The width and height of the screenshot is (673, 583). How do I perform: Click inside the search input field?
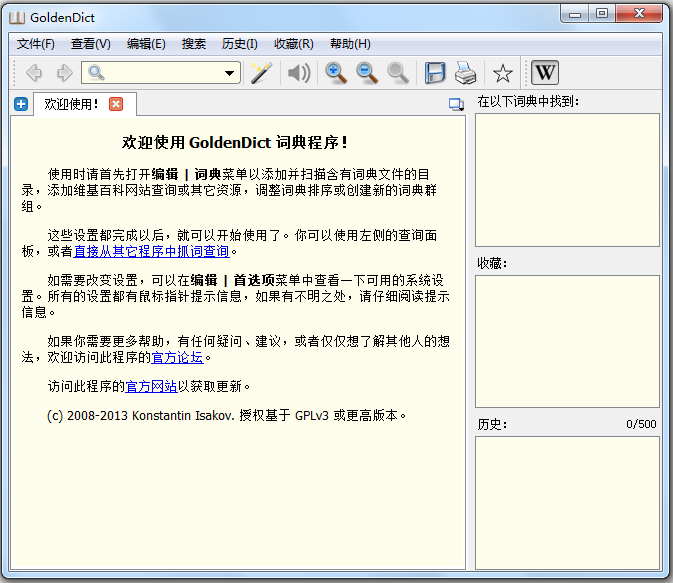161,73
